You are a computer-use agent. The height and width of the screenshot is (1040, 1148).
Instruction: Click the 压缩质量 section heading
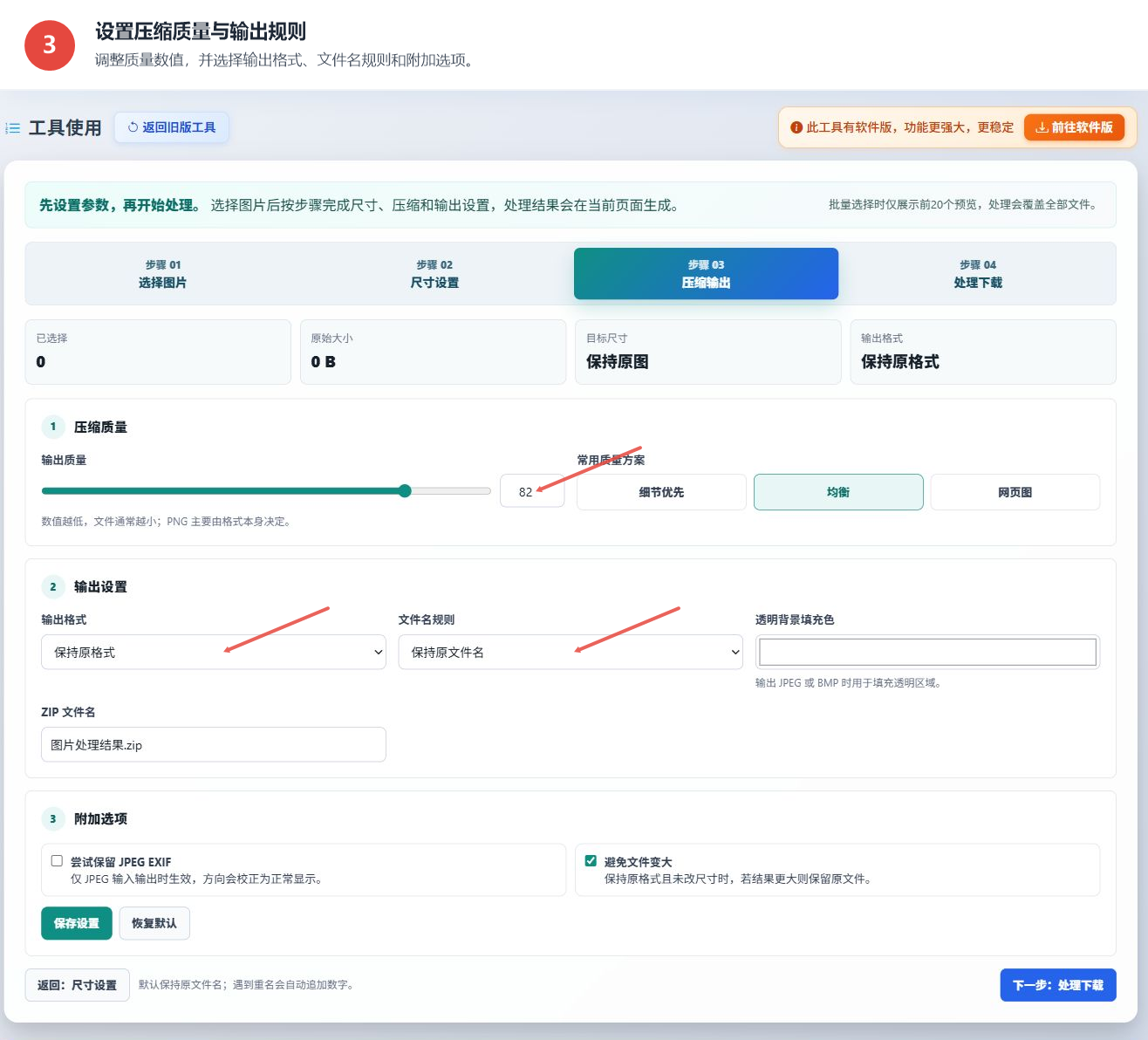(100, 427)
